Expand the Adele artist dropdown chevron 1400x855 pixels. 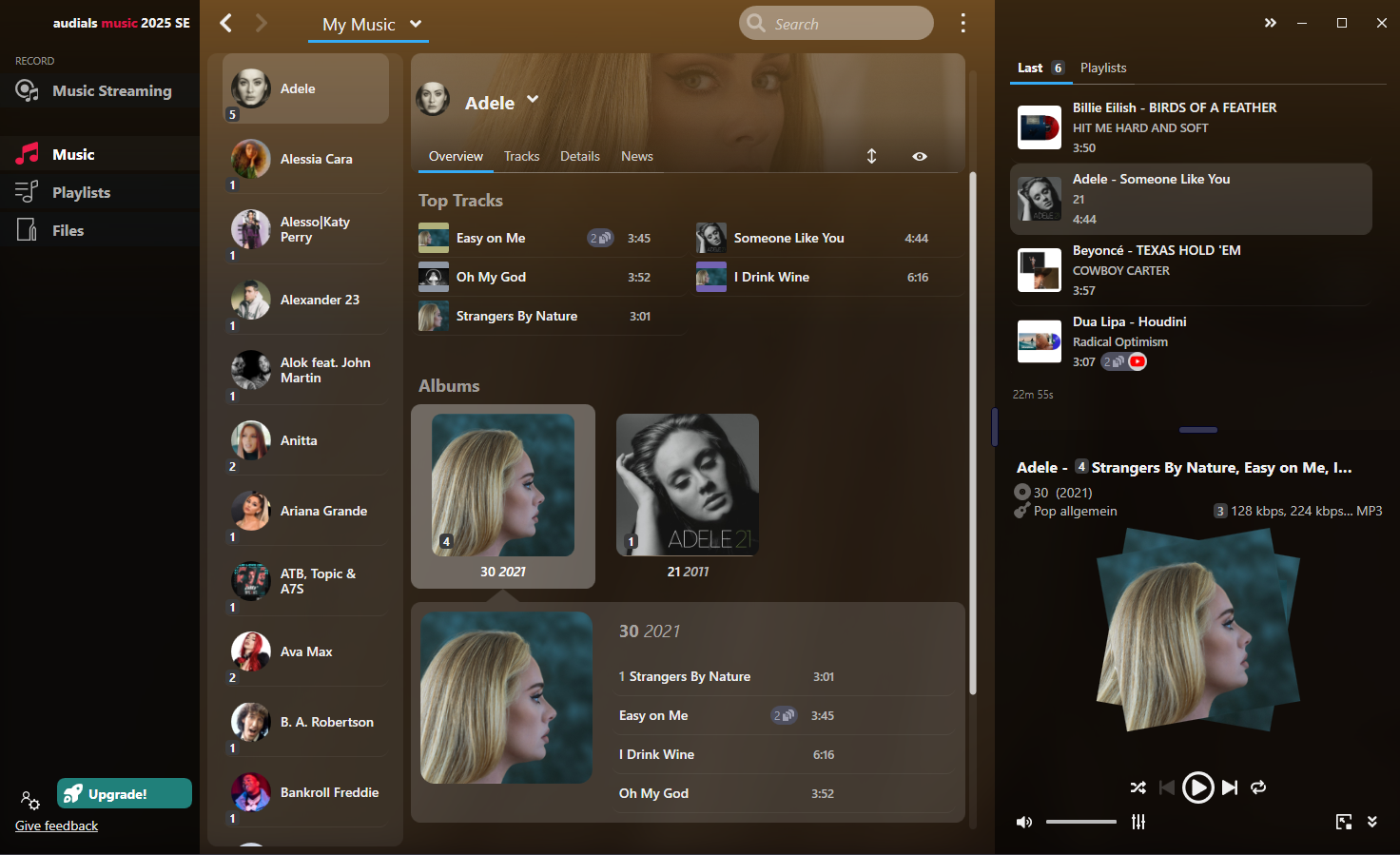(x=533, y=99)
